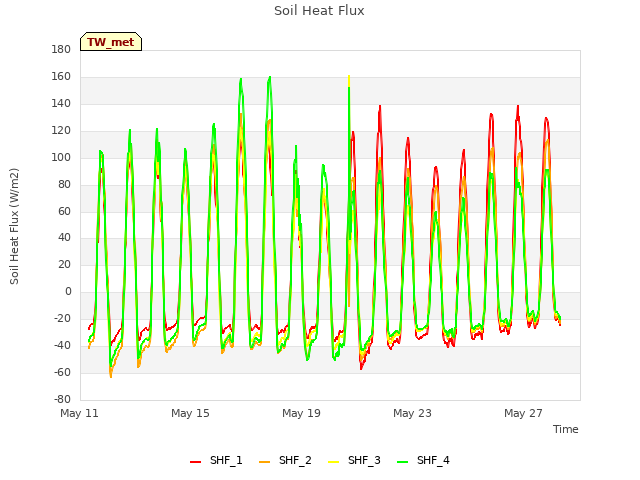Click the May 11 x-axis label
640x480 pixels.
coord(79,413)
